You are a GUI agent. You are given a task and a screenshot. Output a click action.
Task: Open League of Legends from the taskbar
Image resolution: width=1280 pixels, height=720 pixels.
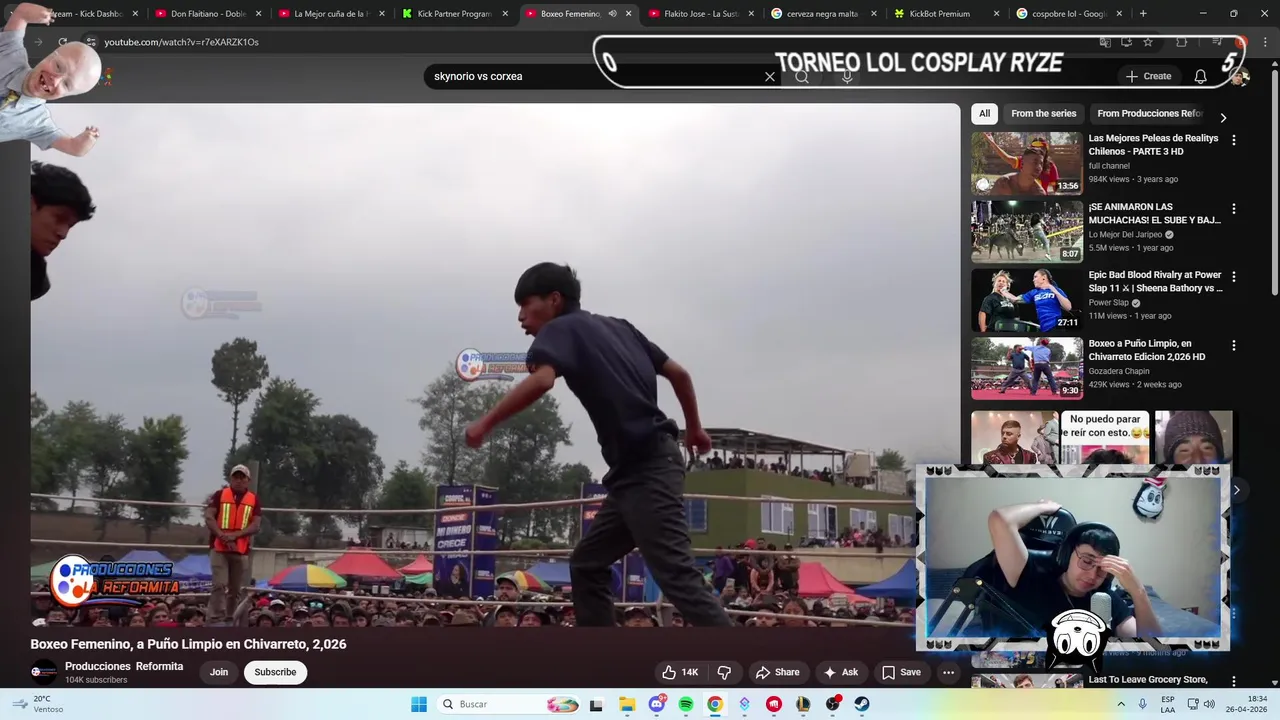803,704
